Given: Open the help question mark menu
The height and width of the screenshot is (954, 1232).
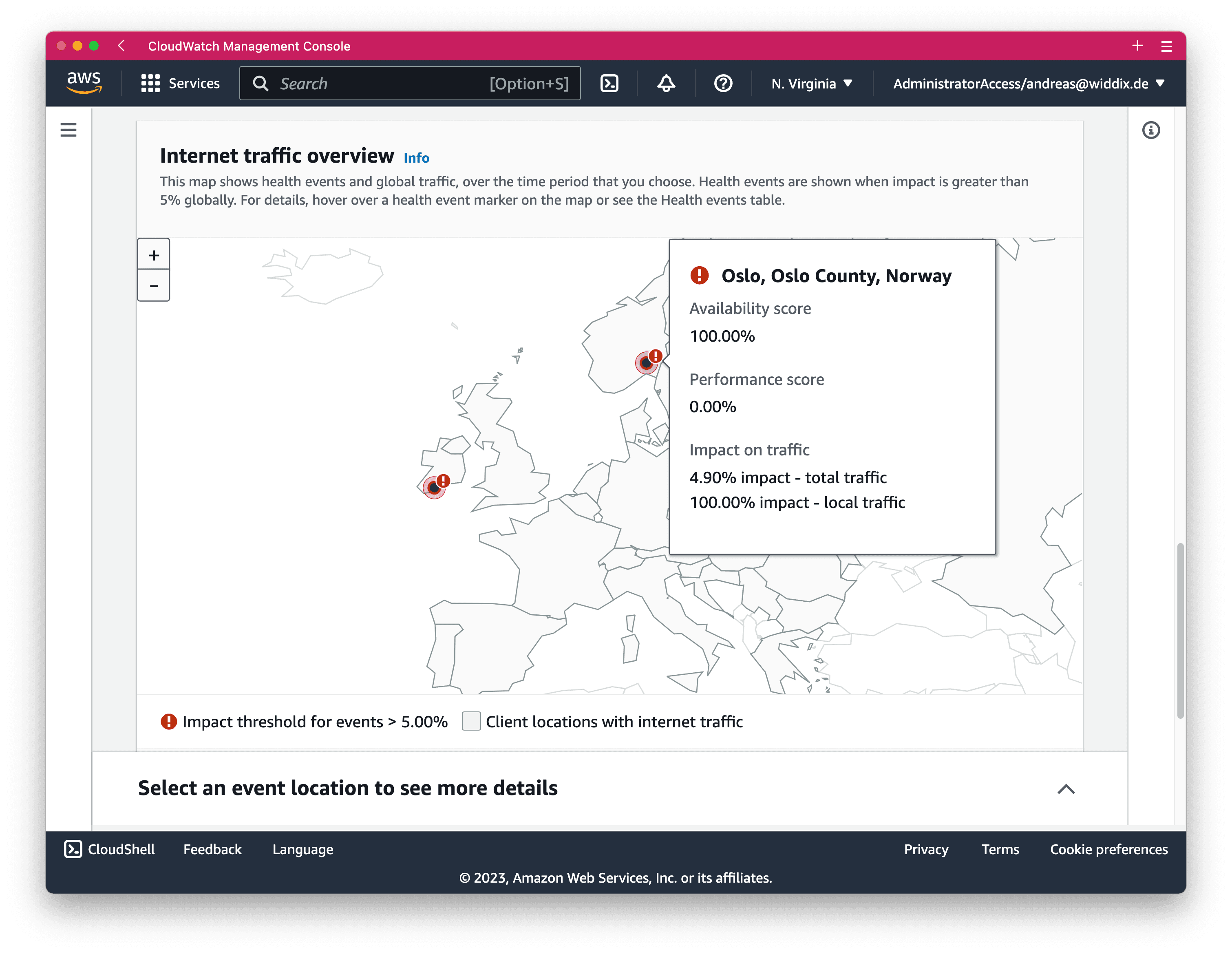Looking at the screenshot, I should (x=723, y=84).
